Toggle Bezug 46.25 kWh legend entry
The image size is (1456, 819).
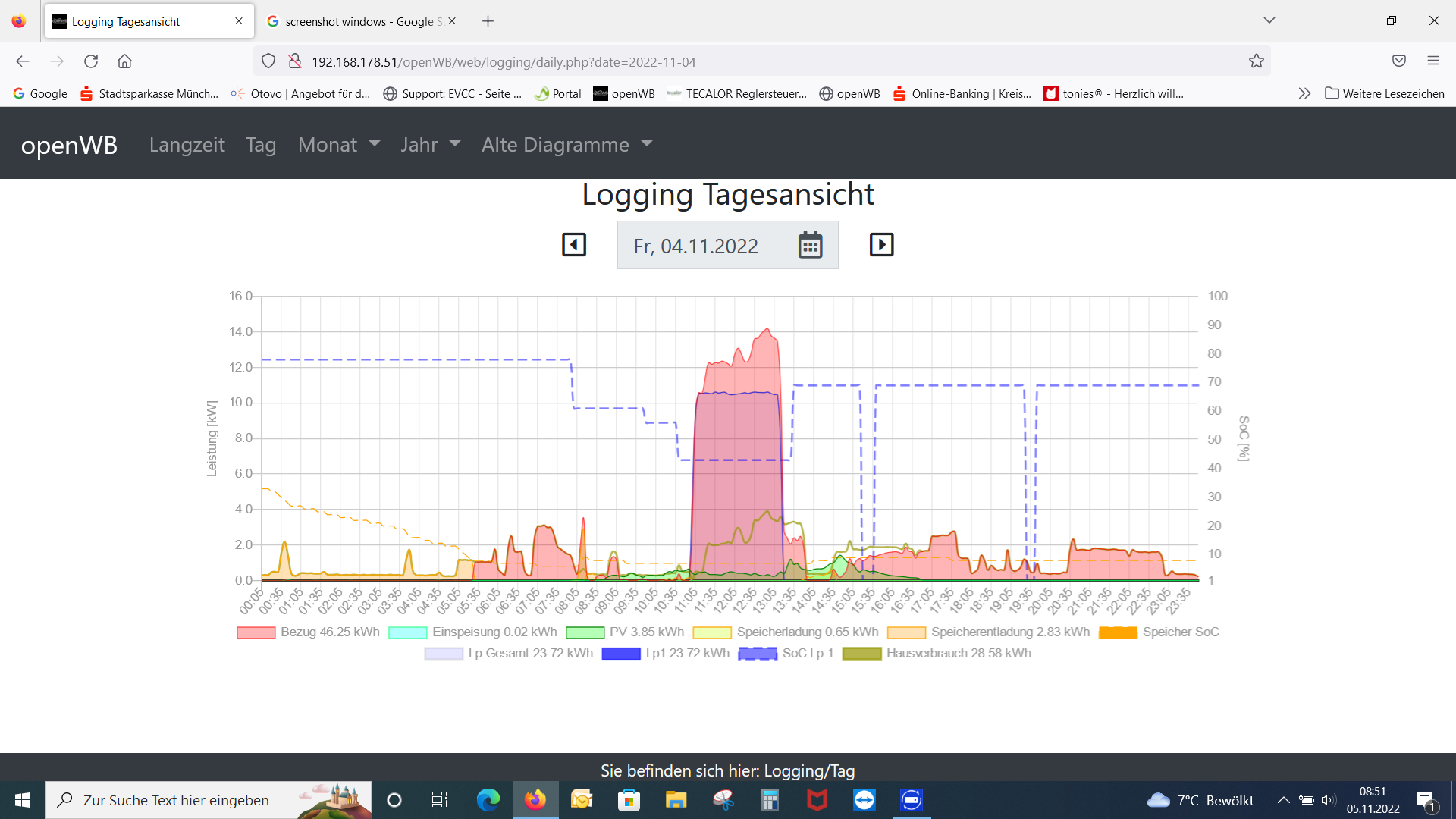click(309, 632)
